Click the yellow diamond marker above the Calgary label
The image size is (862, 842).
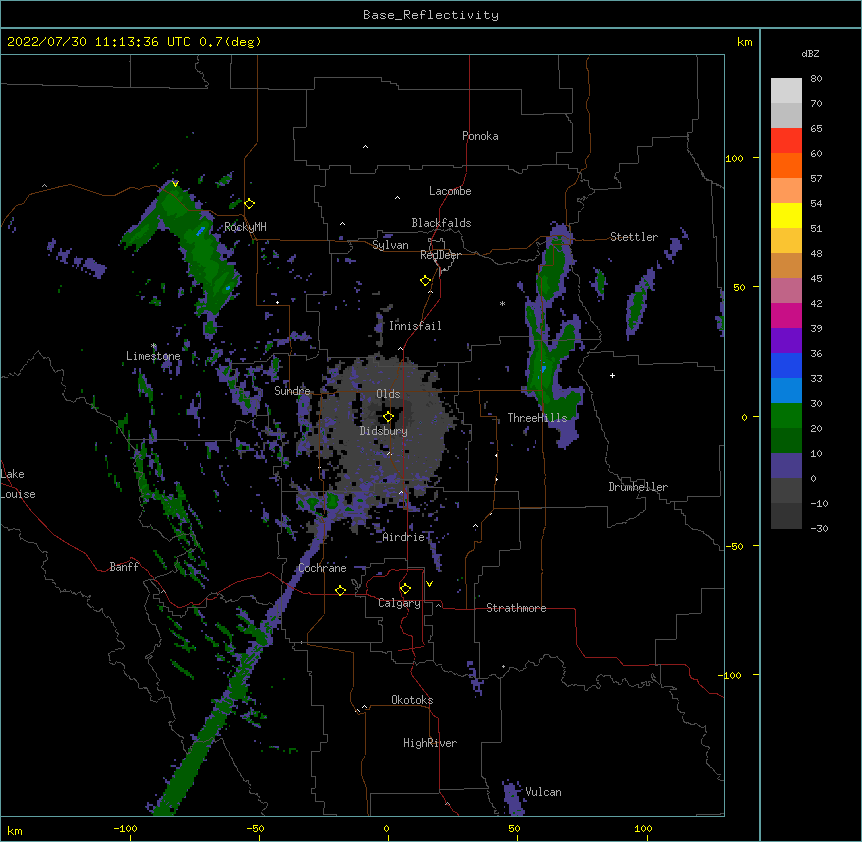click(x=405, y=589)
